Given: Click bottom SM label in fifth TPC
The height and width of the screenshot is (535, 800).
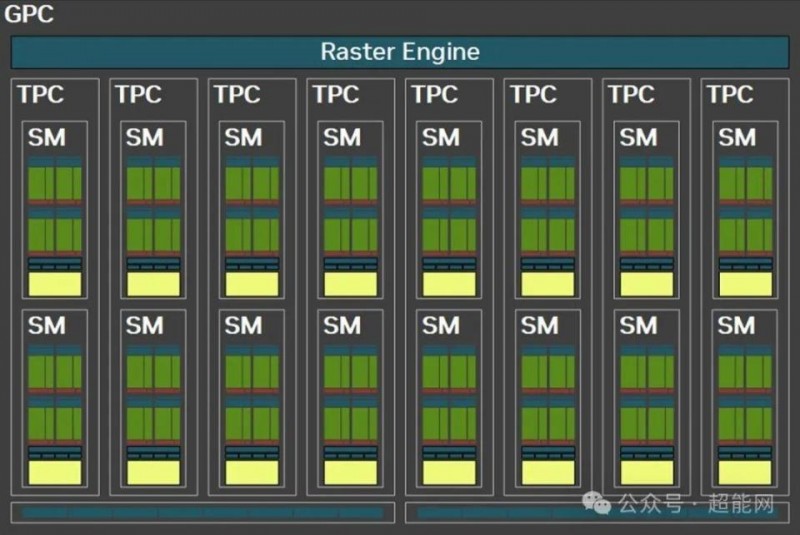Looking at the screenshot, I should pyautogui.click(x=440, y=325).
